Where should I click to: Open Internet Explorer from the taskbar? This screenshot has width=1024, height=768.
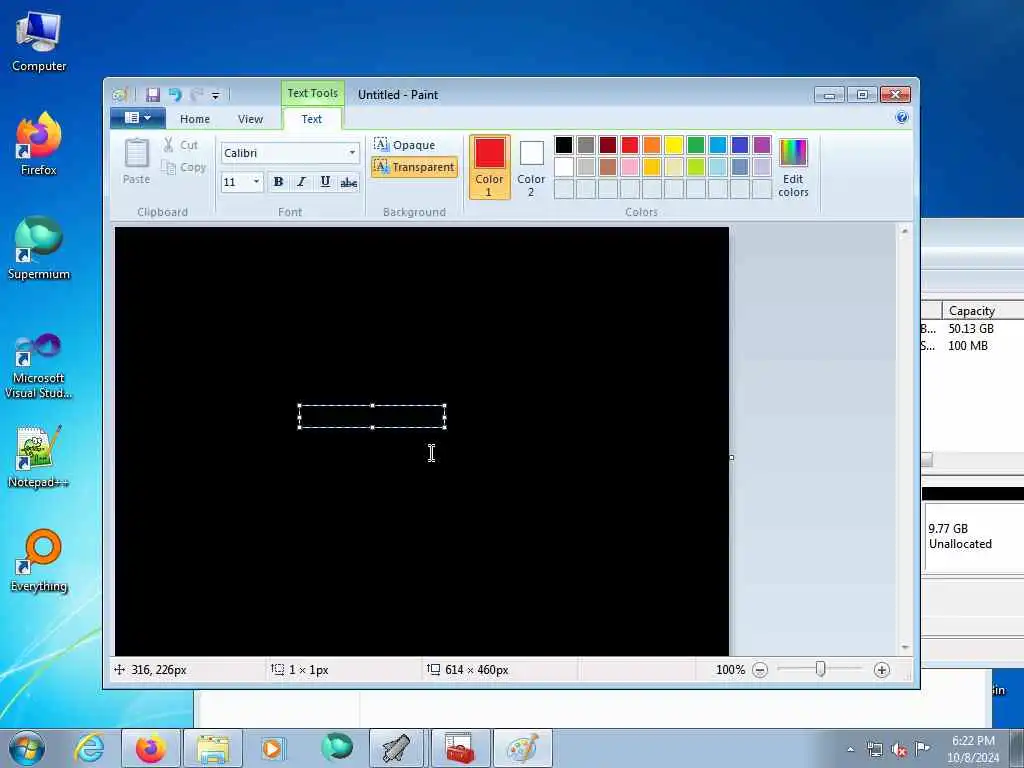click(x=89, y=748)
